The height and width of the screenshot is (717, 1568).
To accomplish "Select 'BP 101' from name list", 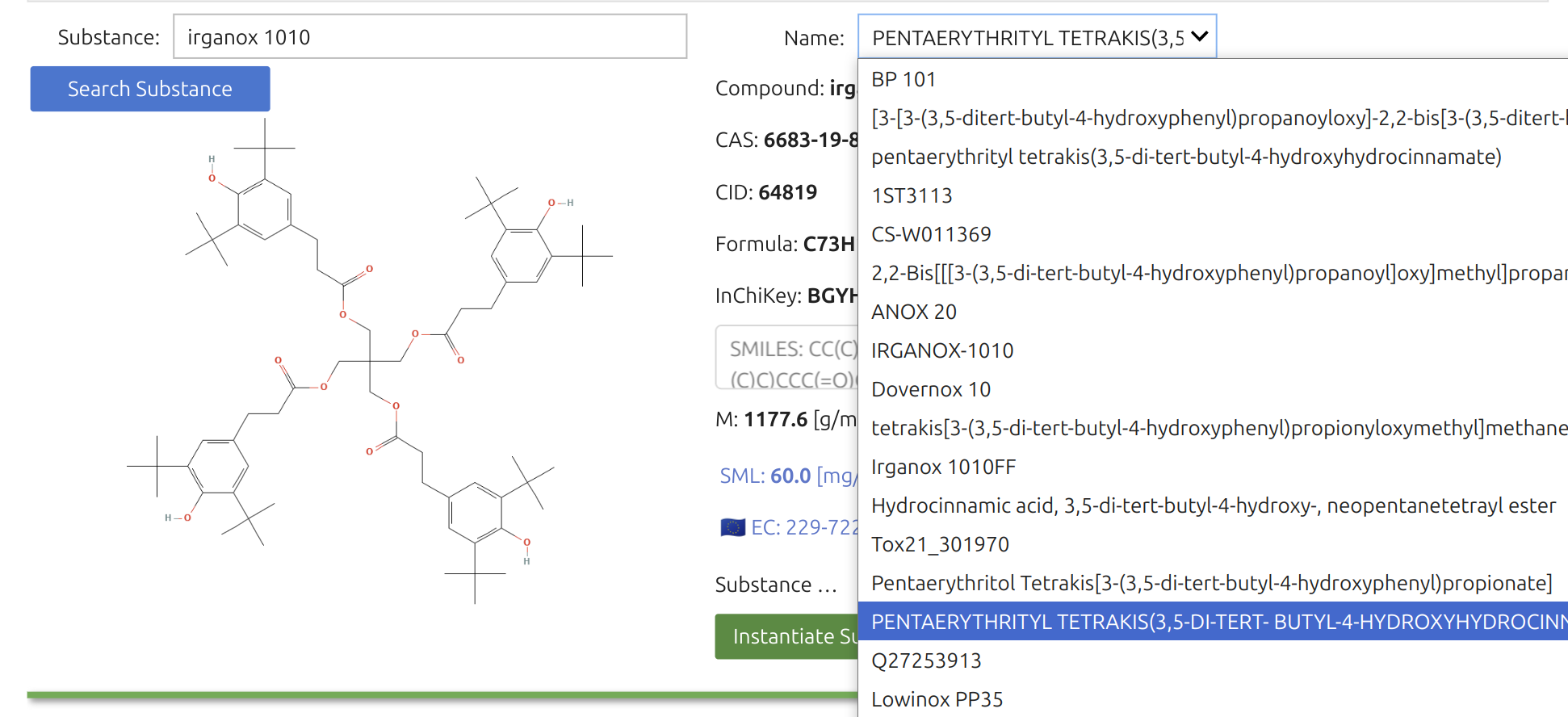I will coord(1213,79).
